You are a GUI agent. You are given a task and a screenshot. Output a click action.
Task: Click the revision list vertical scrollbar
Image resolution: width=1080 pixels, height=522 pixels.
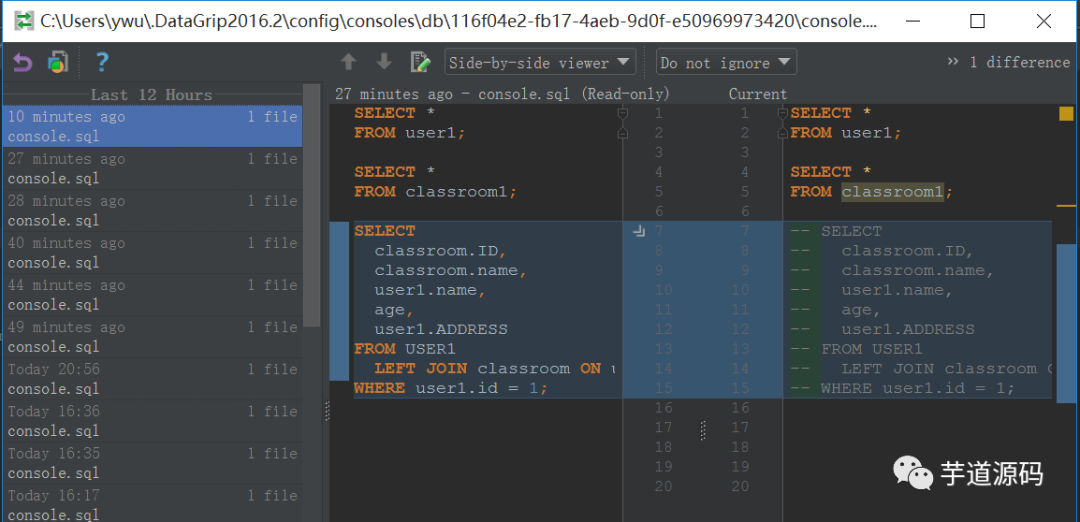coord(311,205)
